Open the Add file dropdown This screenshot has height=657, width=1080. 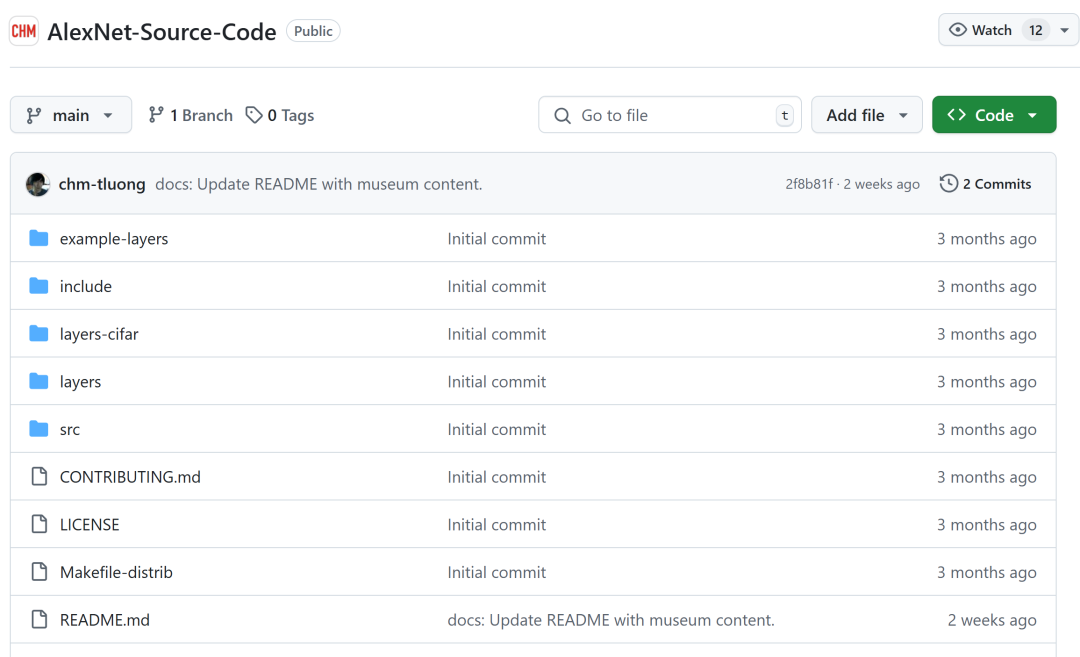[866, 115]
